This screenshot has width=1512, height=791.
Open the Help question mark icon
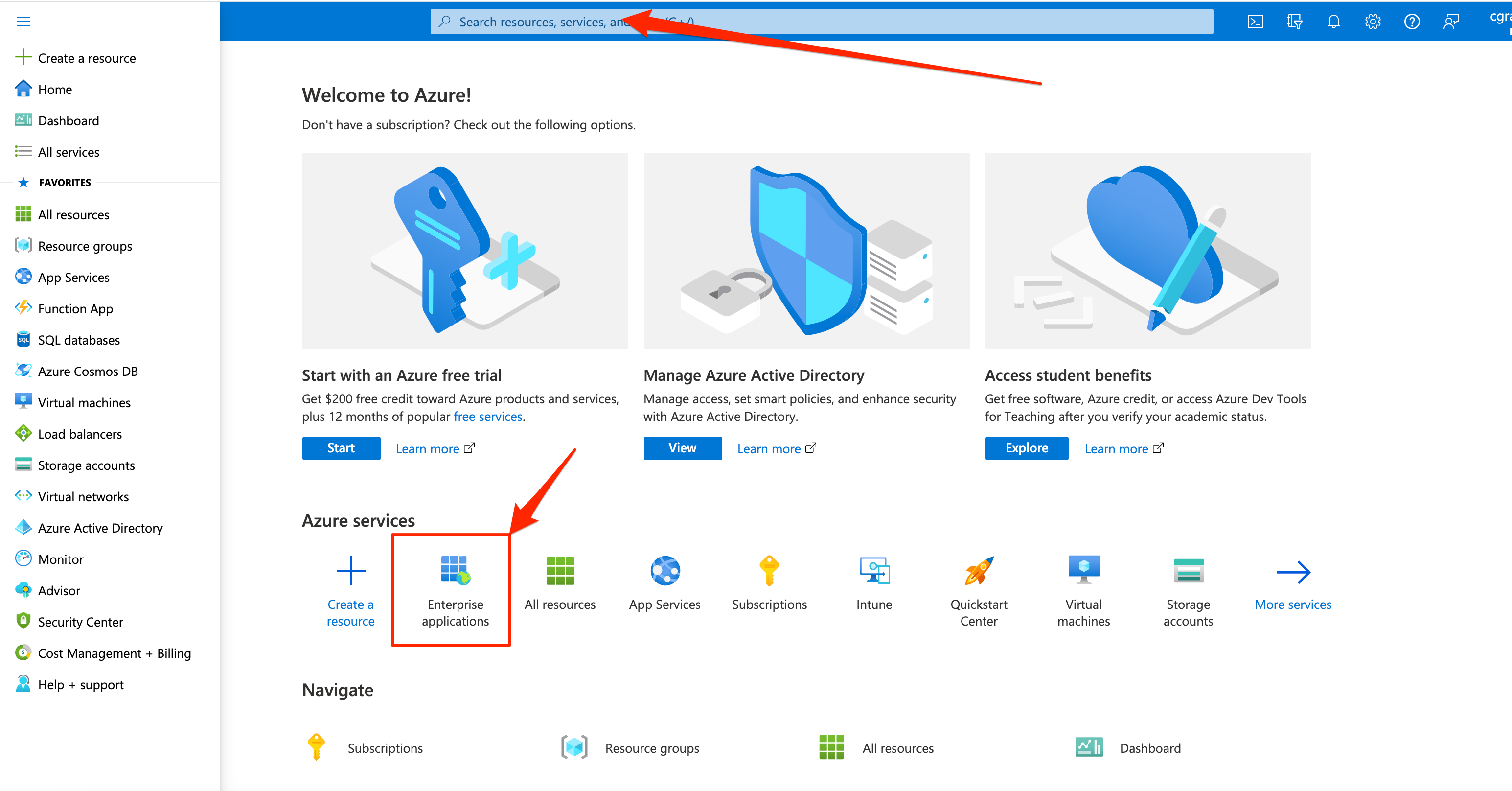tap(1412, 22)
